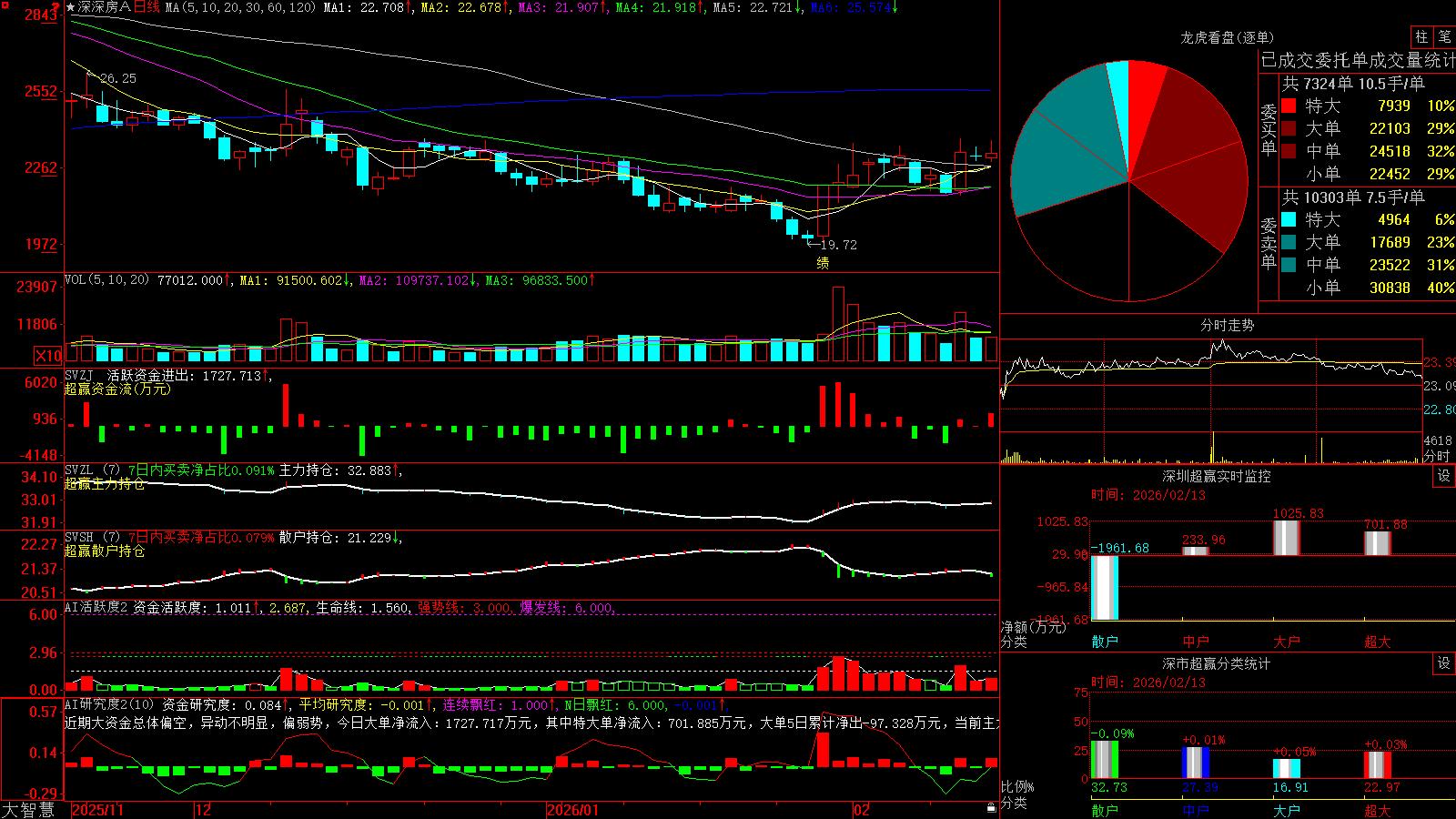Click the 爆发线: 6.000 label
Image resolution: width=1456 pixels, height=819 pixels.
pos(566,608)
